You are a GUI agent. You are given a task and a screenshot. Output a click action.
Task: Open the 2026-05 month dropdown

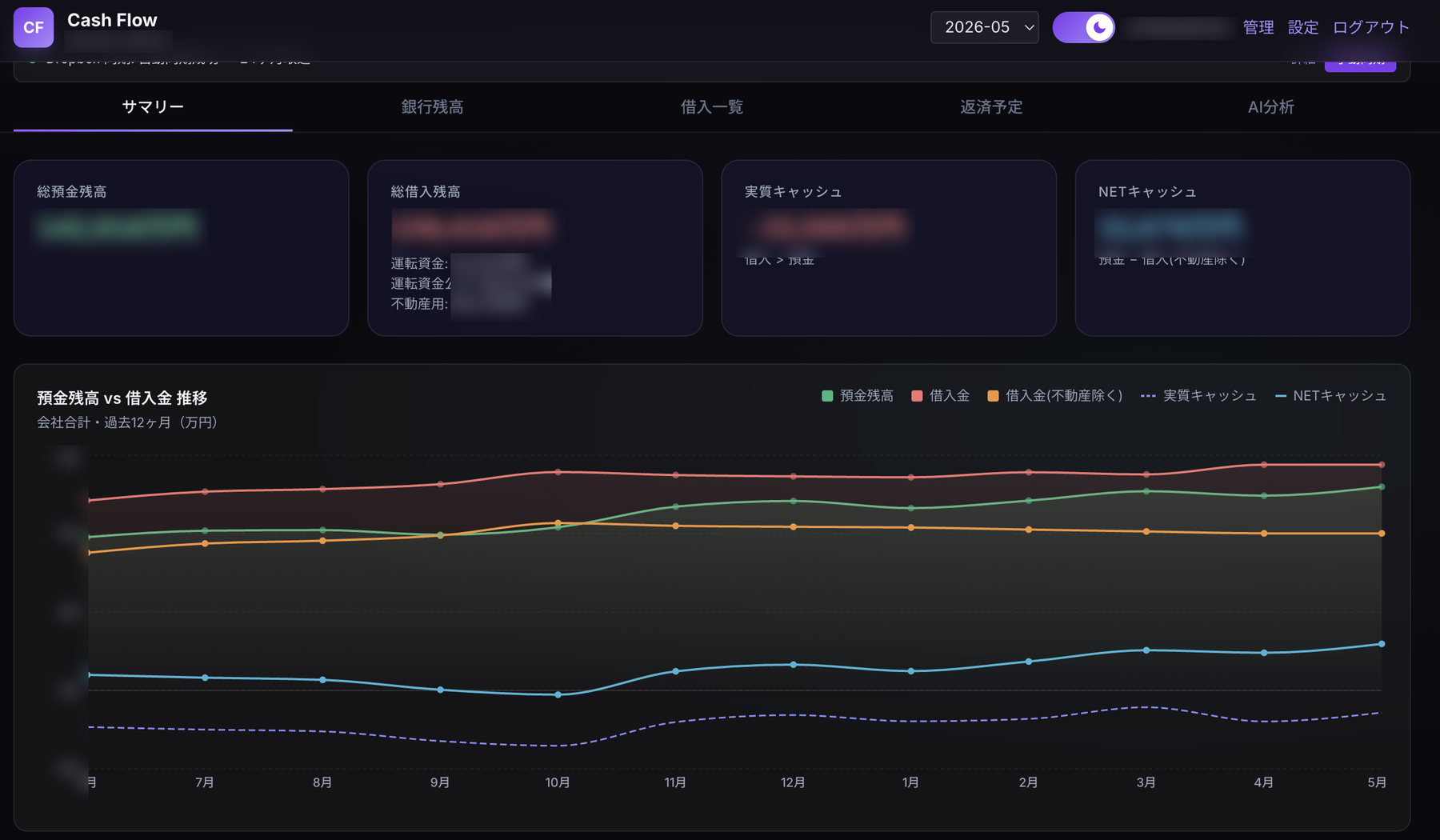point(984,27)
